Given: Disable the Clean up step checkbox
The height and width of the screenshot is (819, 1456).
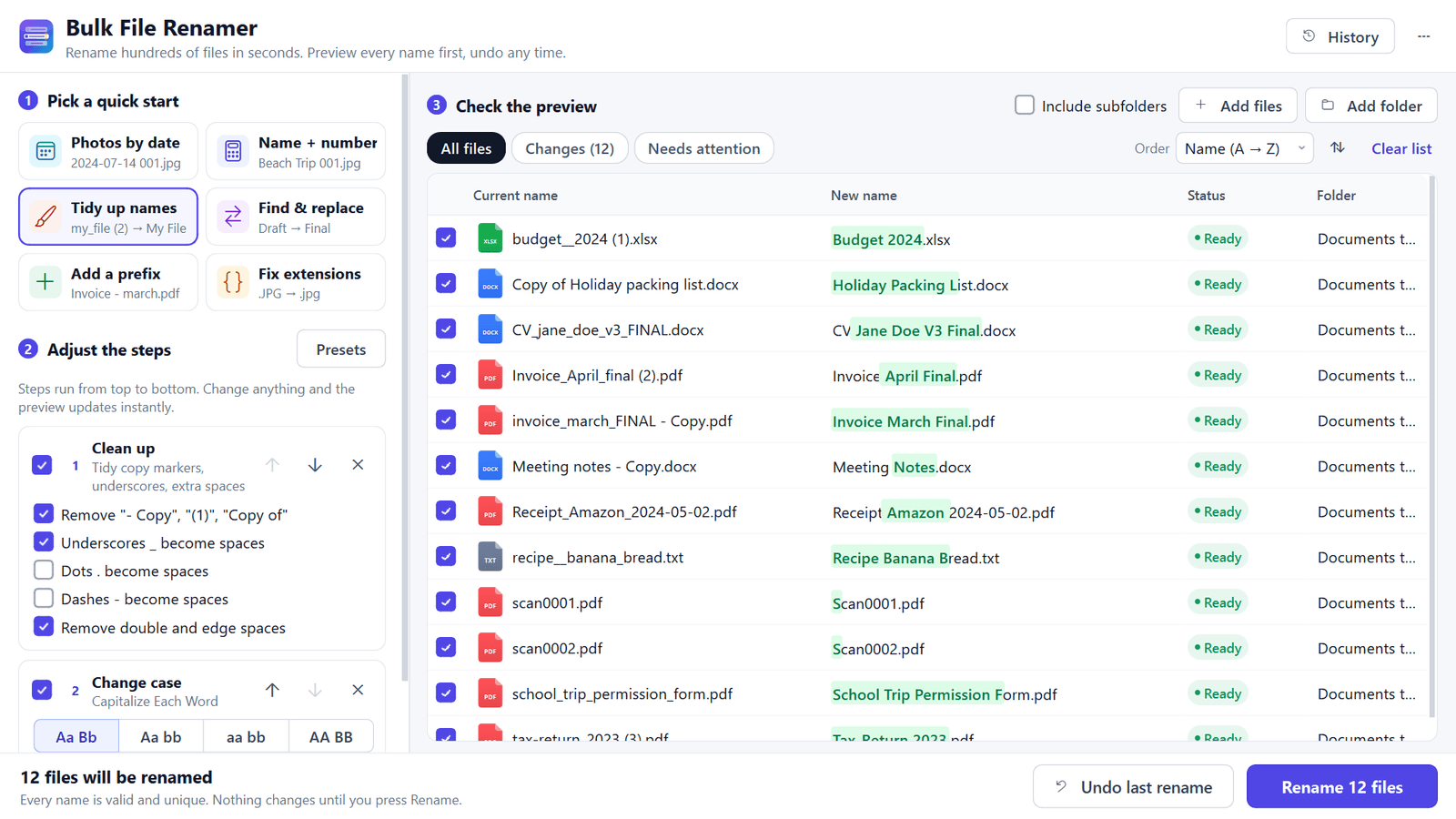Looking at the screenshot, I should pos(42,465).
